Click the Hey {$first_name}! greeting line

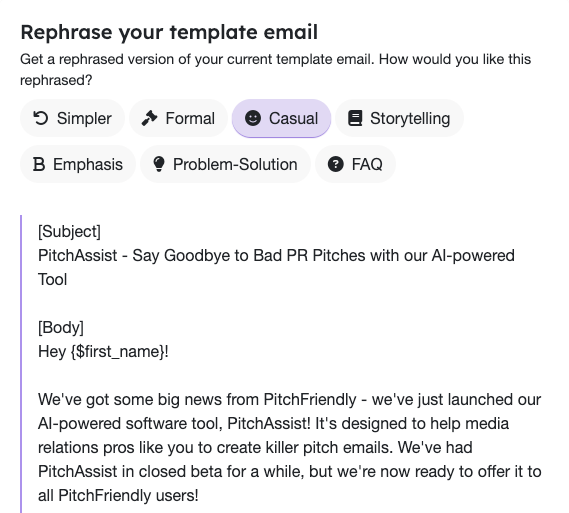click(x=103, y=352)
